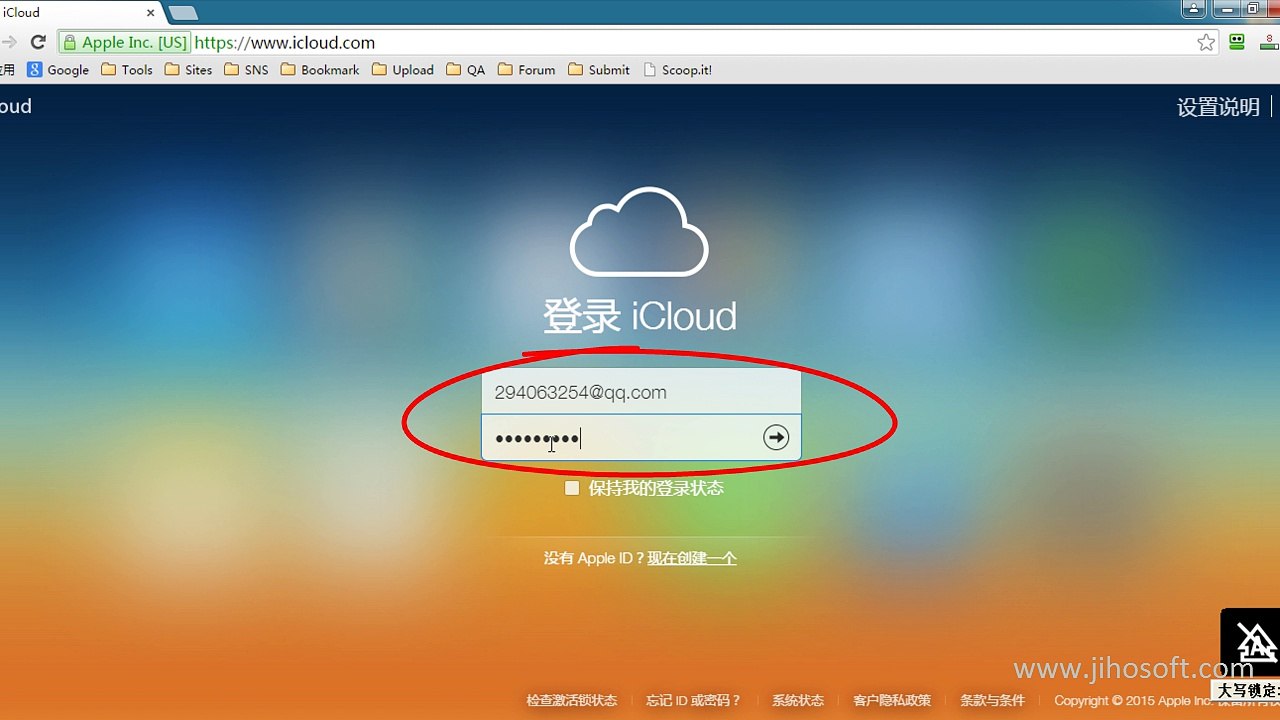1280x720 pixels.
Task: Reload the page with the refresh icon
Action: (38, 42)
